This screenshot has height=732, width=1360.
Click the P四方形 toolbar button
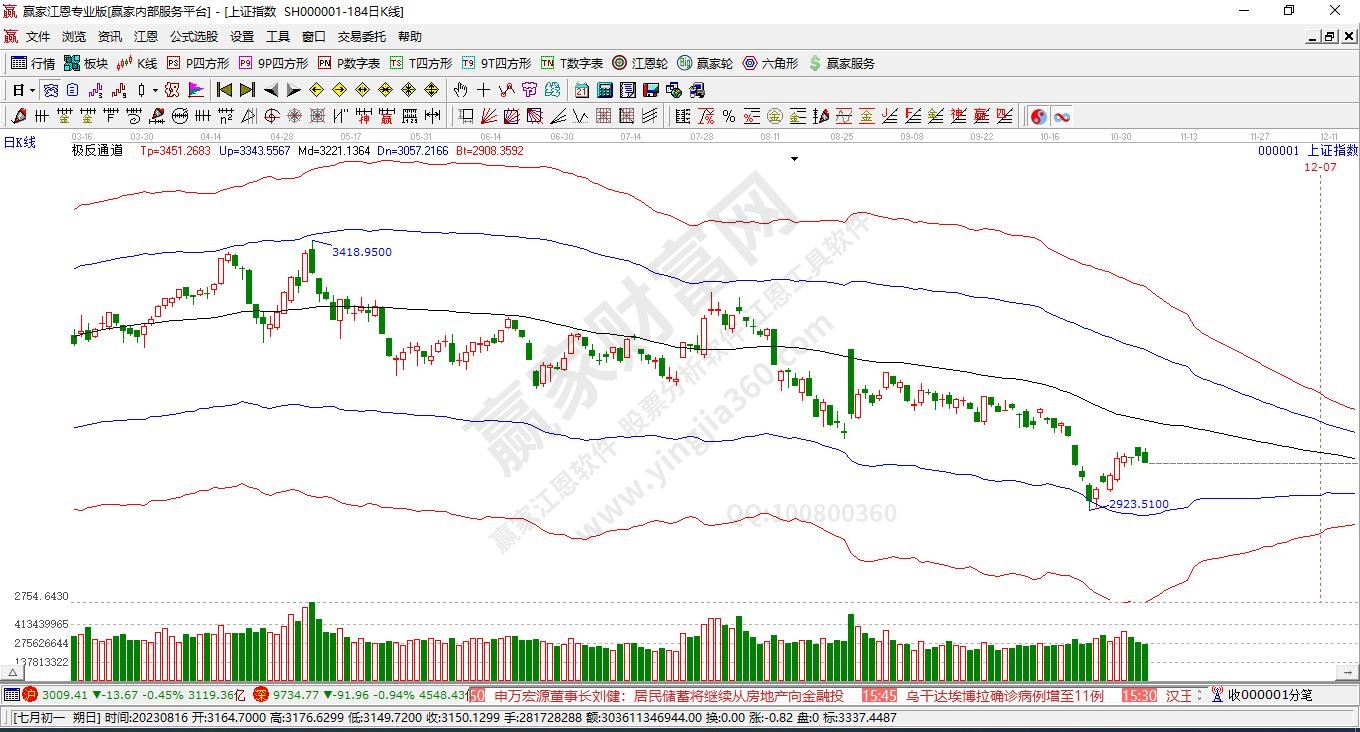coord(197,63)
